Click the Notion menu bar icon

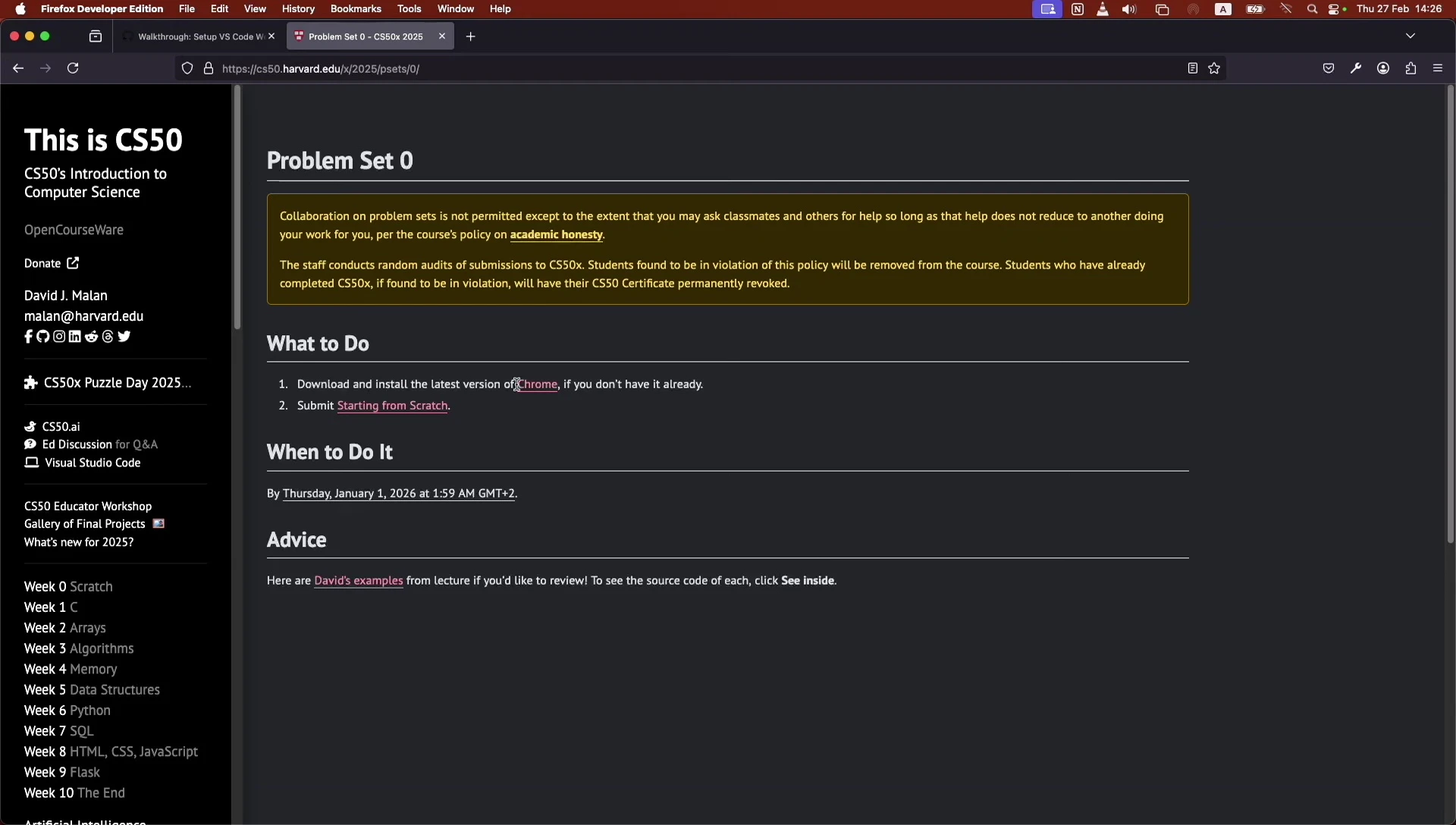[x=1078, y=9]
